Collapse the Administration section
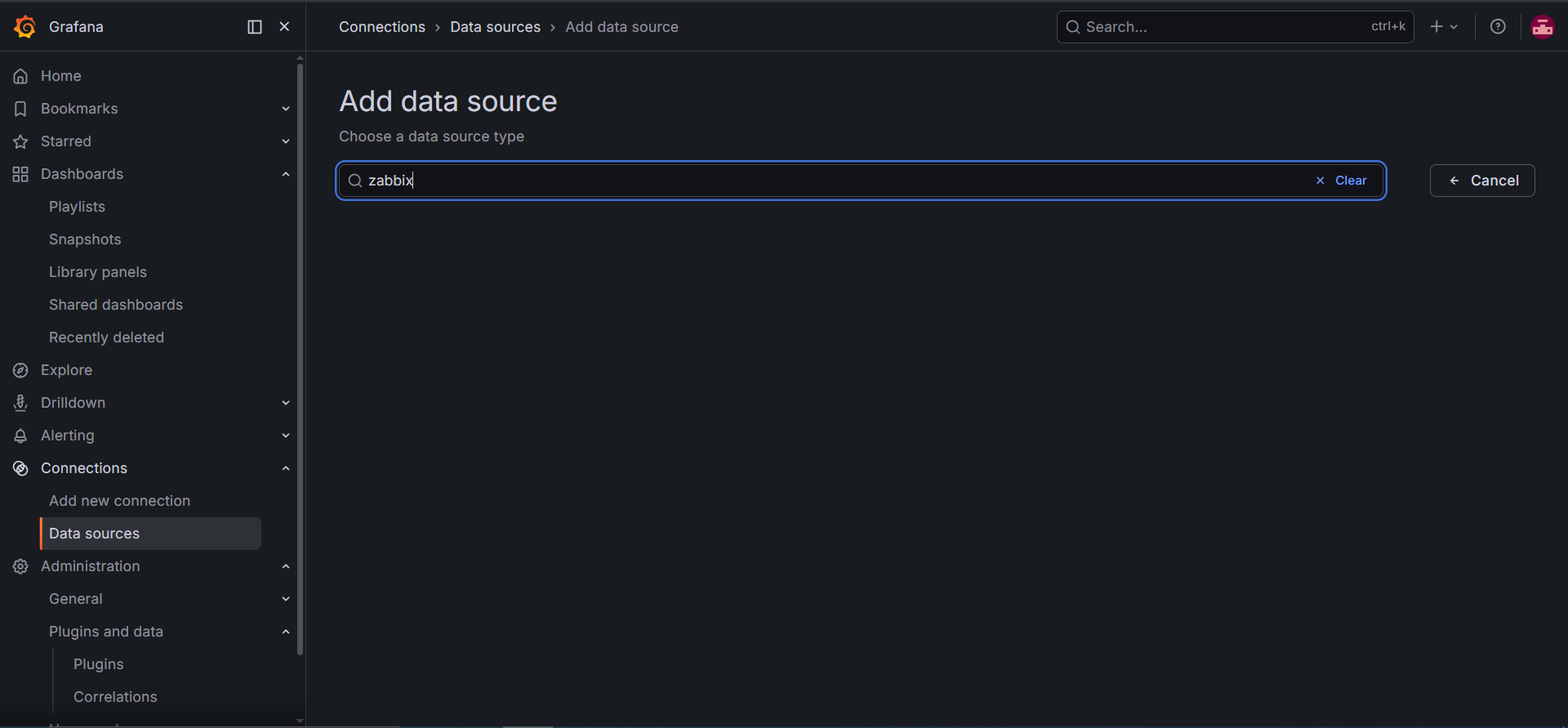Screen dimensions: 1568x728 click(286, 566)
